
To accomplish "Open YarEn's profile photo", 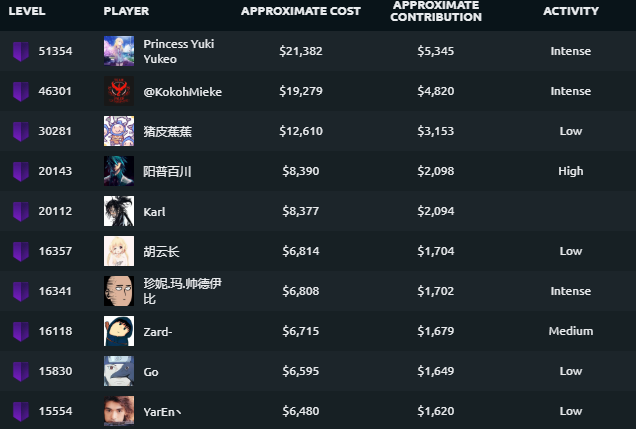I will click(x=119, y=411).
